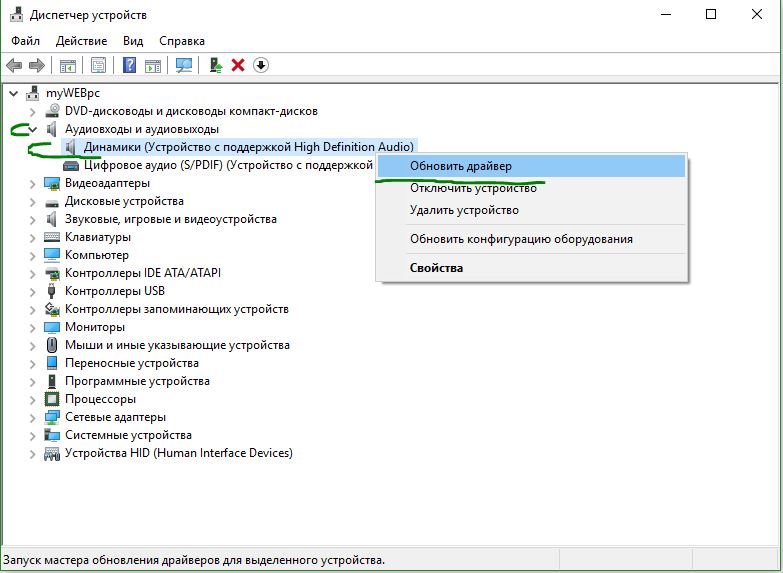Expand DVD-дисководы category chevron
The height and width of the screenshot is (573, 783).
pyautogui.click(x=33, y=111)
